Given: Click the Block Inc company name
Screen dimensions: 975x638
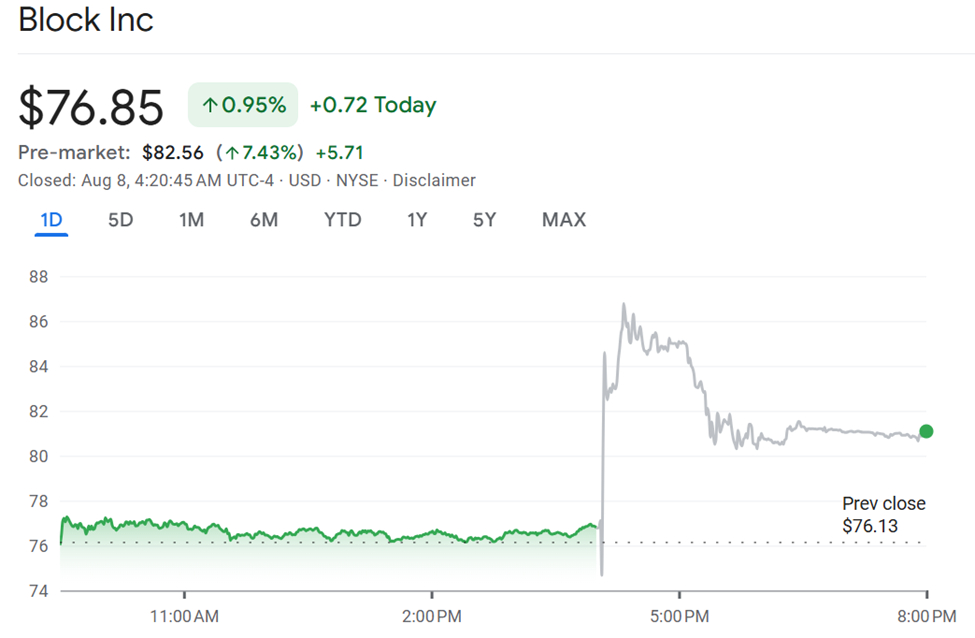Looking at the screenshot, I should click(x=85, y=20).
